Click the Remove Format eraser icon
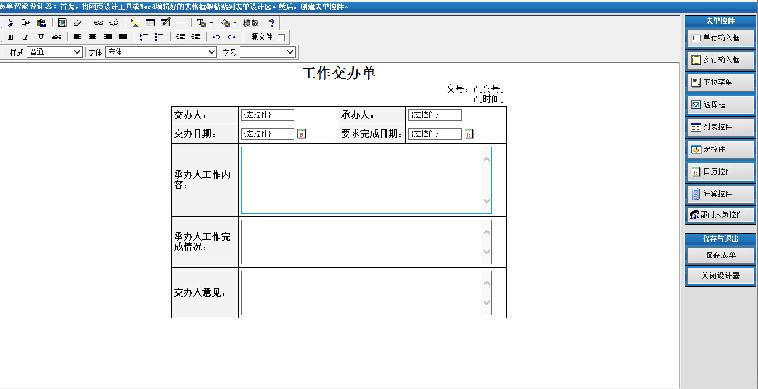 click(x=77, y=23)
